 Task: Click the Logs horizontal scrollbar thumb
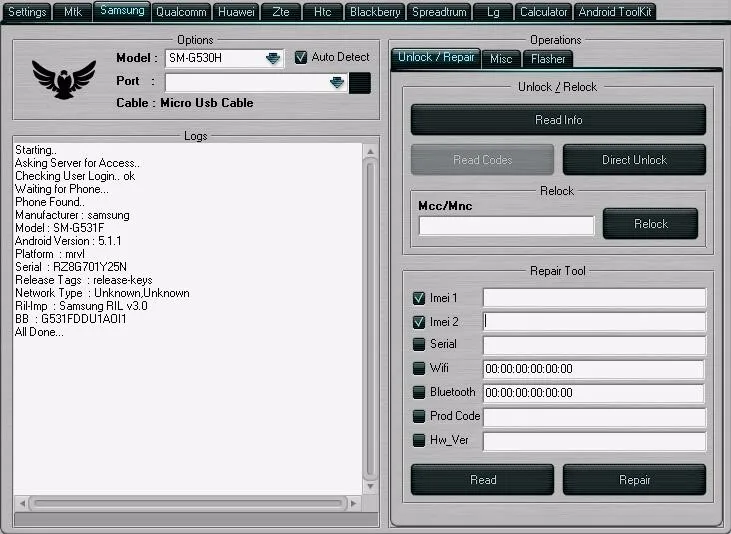point(188,503)
